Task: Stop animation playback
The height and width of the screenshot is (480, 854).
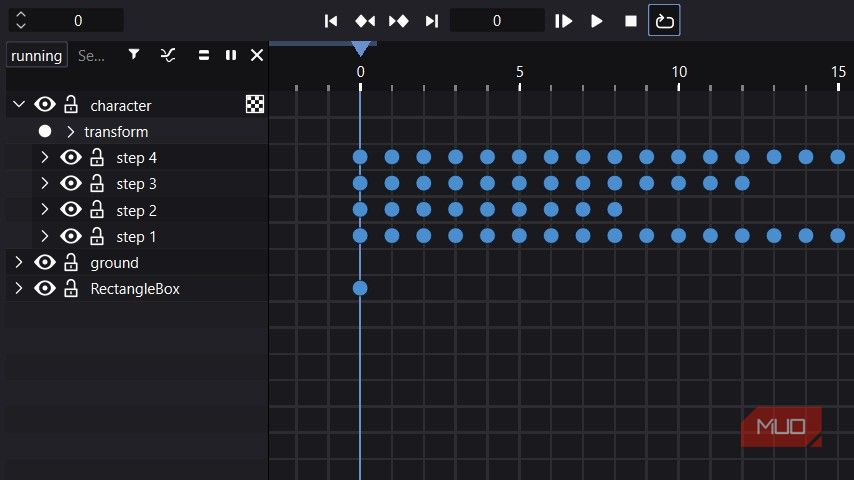Action: click(631, 21)
